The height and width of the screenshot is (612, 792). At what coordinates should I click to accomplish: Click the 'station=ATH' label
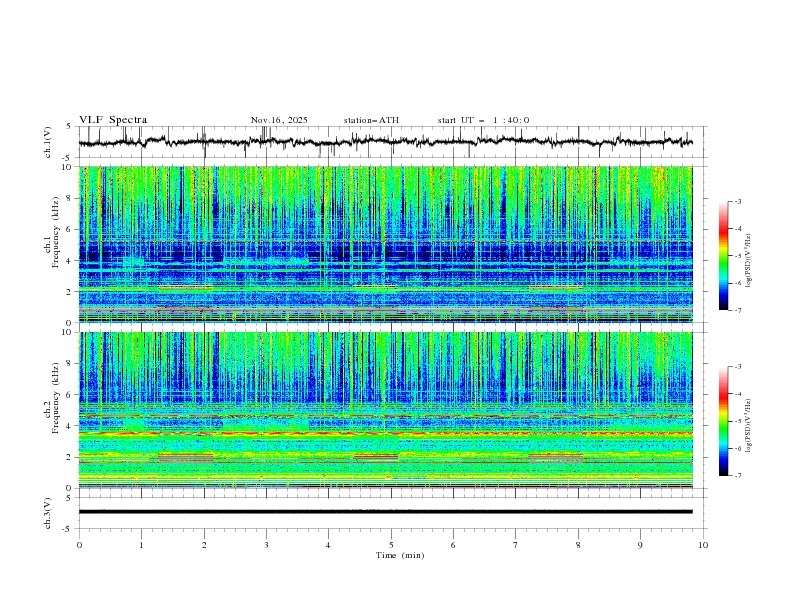pyautogui.click(x=371, y=120)
